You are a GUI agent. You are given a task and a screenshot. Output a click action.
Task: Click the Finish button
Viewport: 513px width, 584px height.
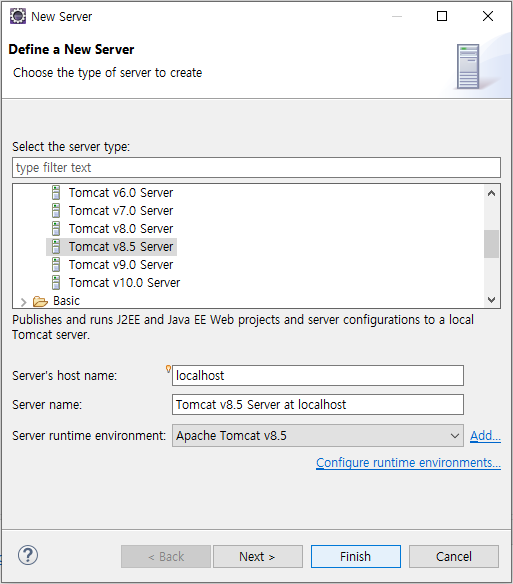[x=356, y=556]
